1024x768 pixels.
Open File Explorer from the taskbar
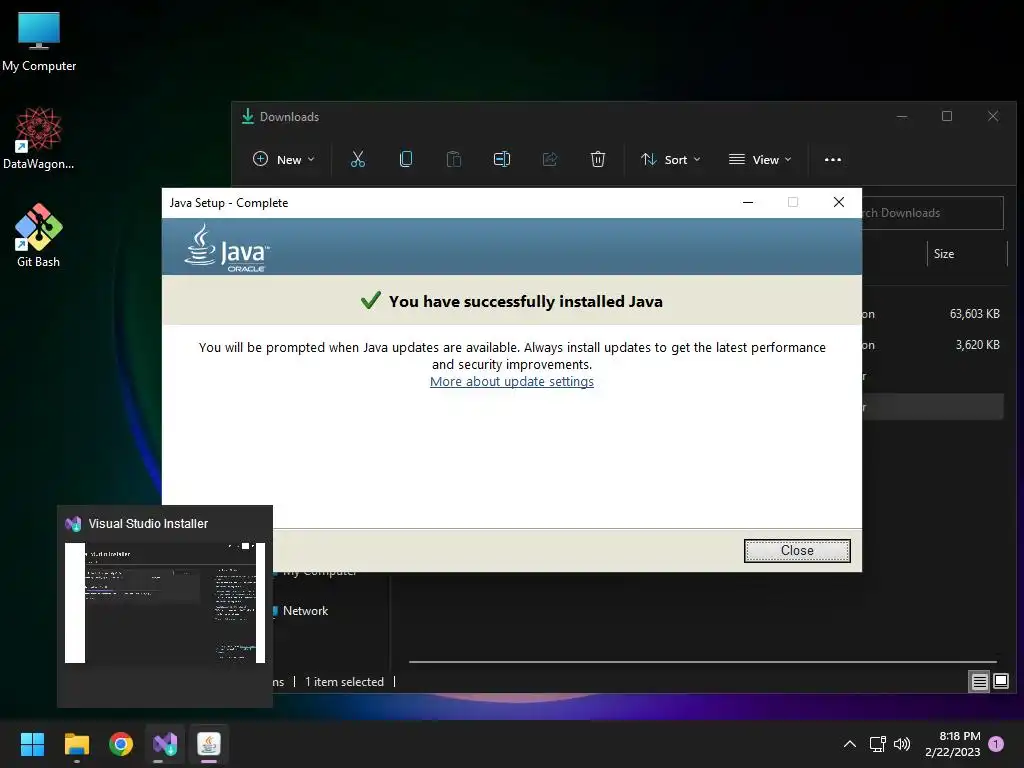coord(76,744)
